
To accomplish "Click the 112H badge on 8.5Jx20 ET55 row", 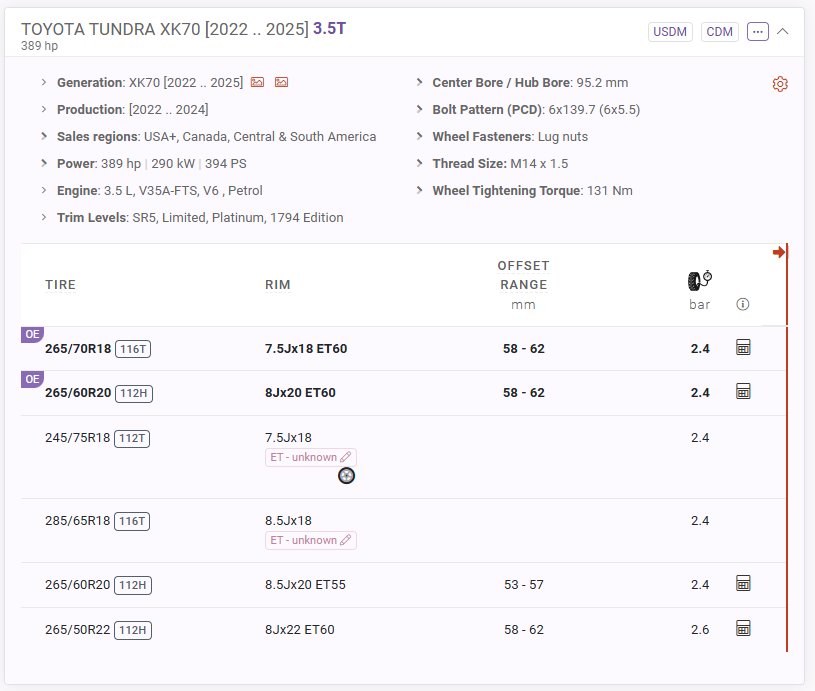I will click(x=133, y=585).
